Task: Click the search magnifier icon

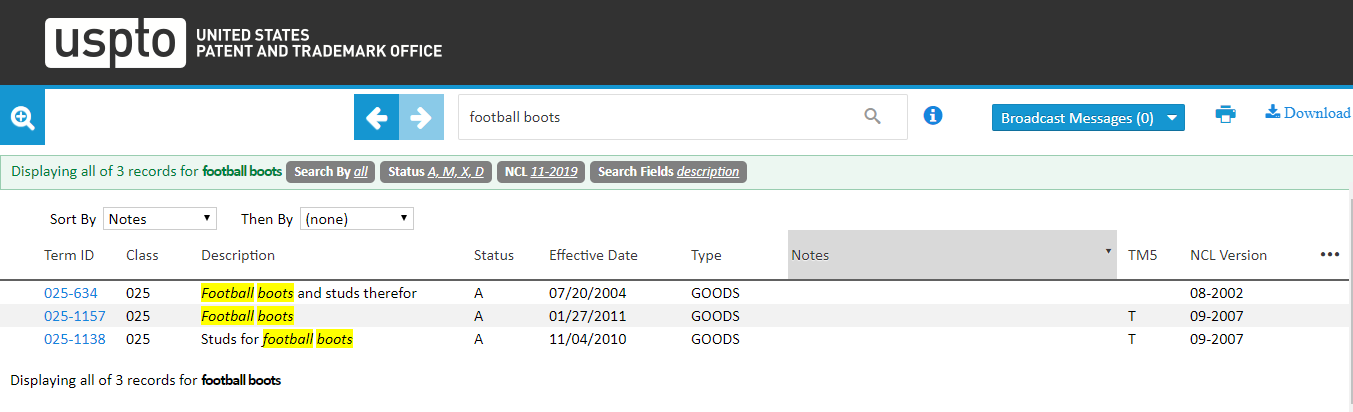Action: (x=872, y=117)
